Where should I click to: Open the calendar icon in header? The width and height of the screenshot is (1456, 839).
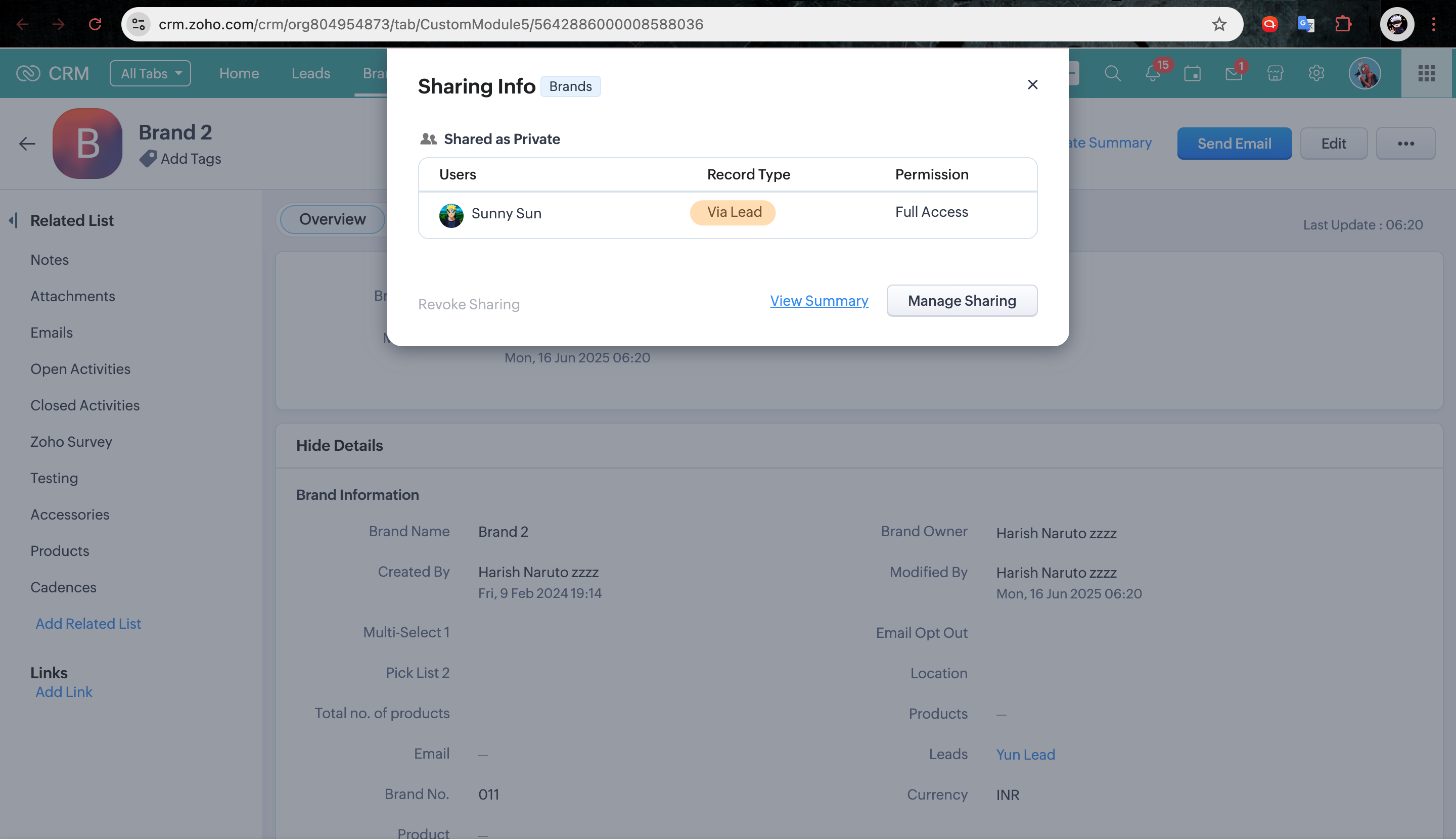[1192, 74]
